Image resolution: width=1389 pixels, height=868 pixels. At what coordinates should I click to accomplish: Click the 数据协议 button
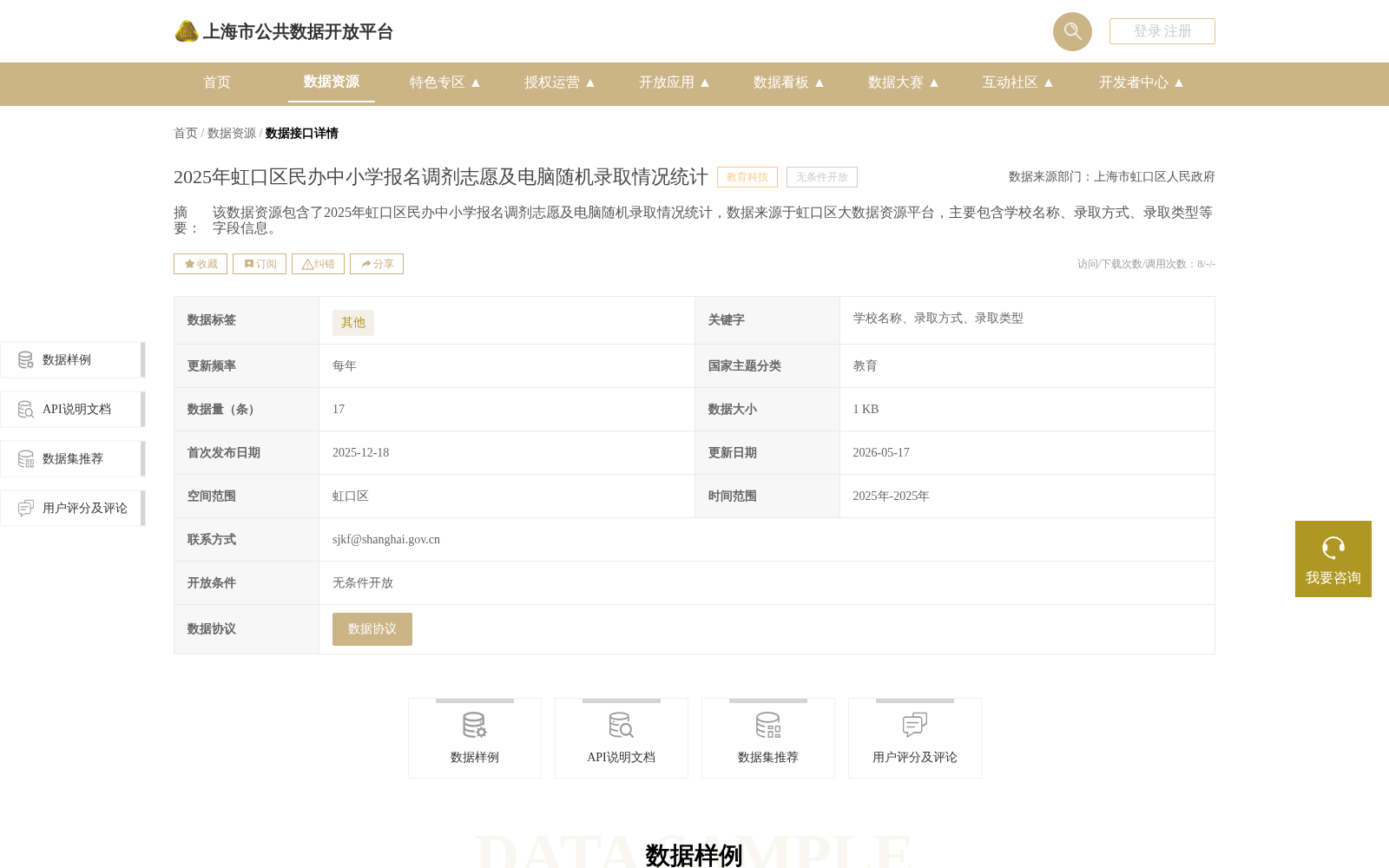tap(372, 629)
